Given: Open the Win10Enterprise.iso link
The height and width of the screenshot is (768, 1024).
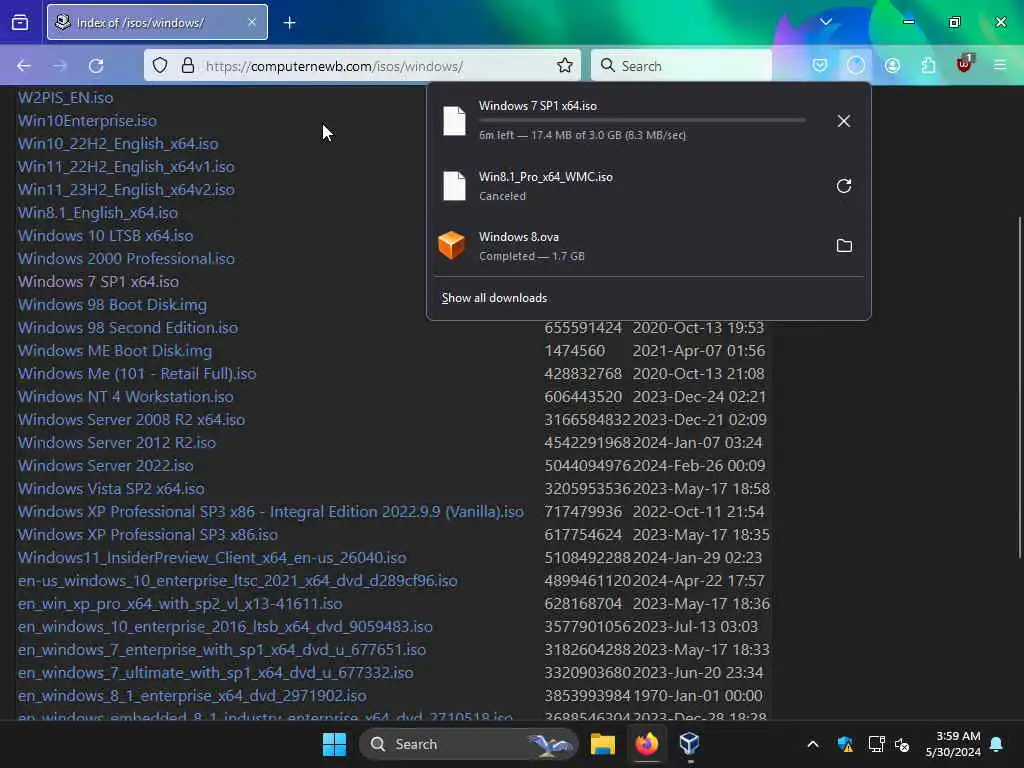Looking at the screenshot, I should click(87, 121).
